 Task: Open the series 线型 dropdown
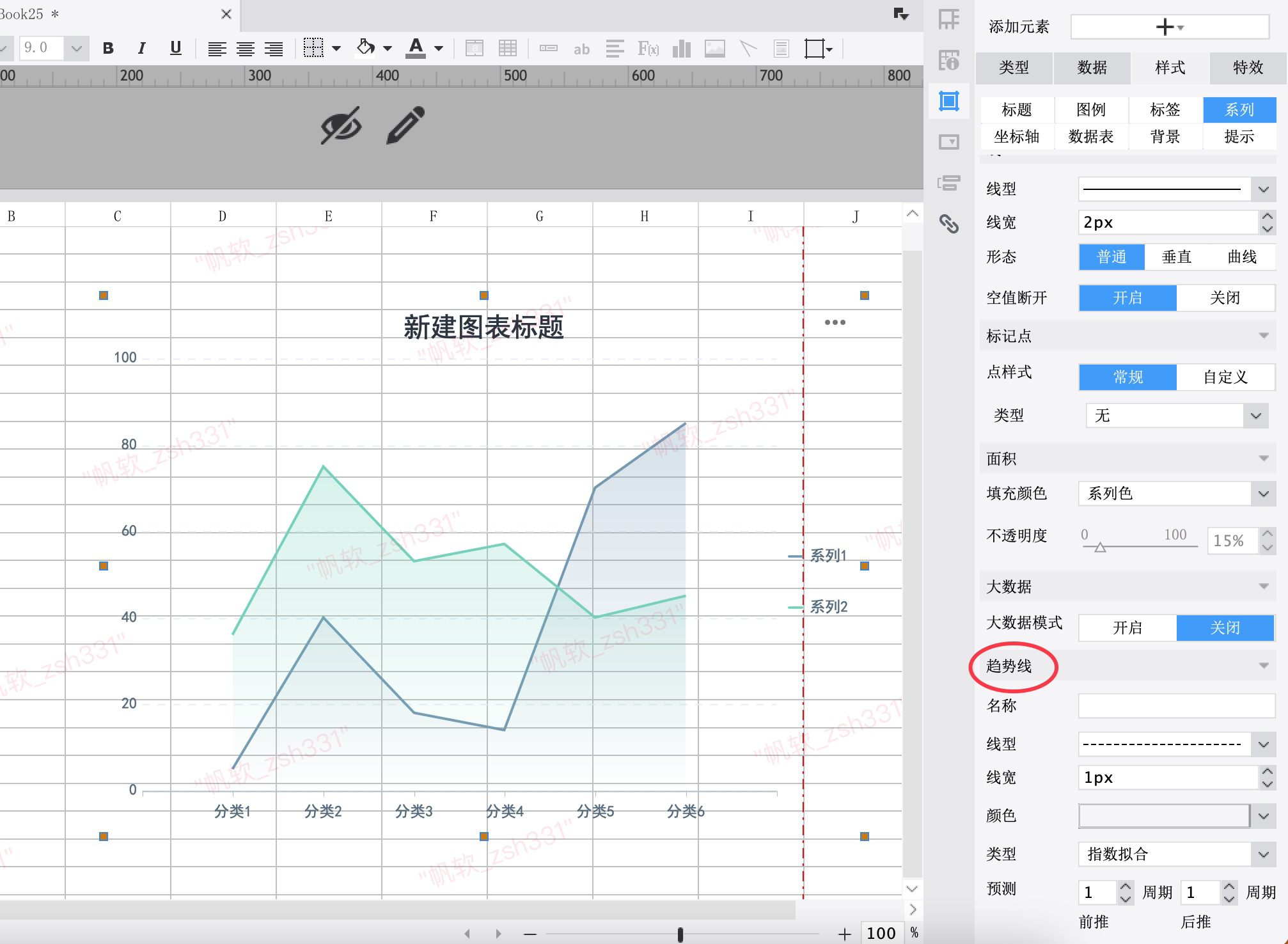click(1264, 189)
